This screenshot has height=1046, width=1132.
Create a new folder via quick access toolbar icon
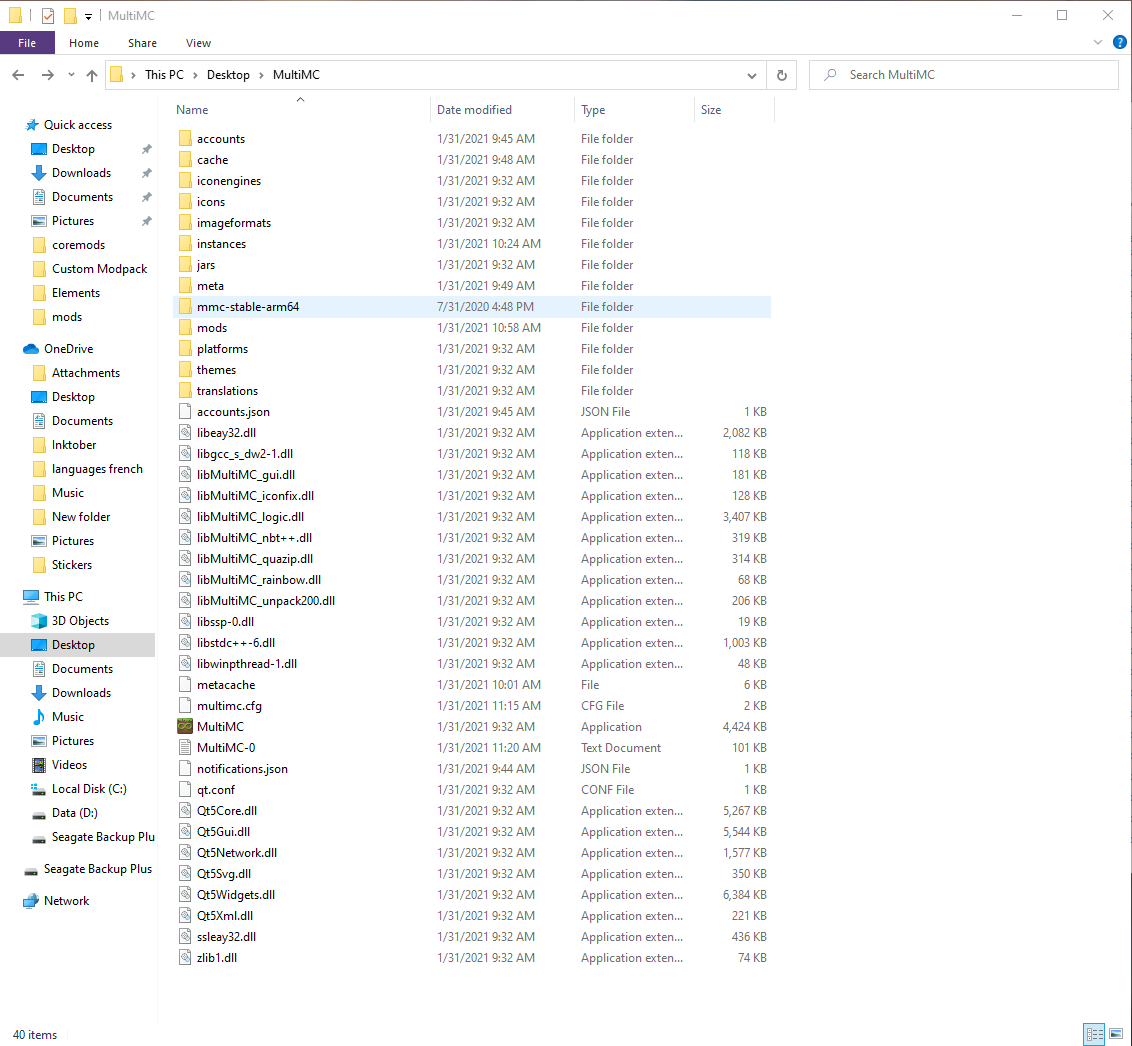tap(69, 15)
